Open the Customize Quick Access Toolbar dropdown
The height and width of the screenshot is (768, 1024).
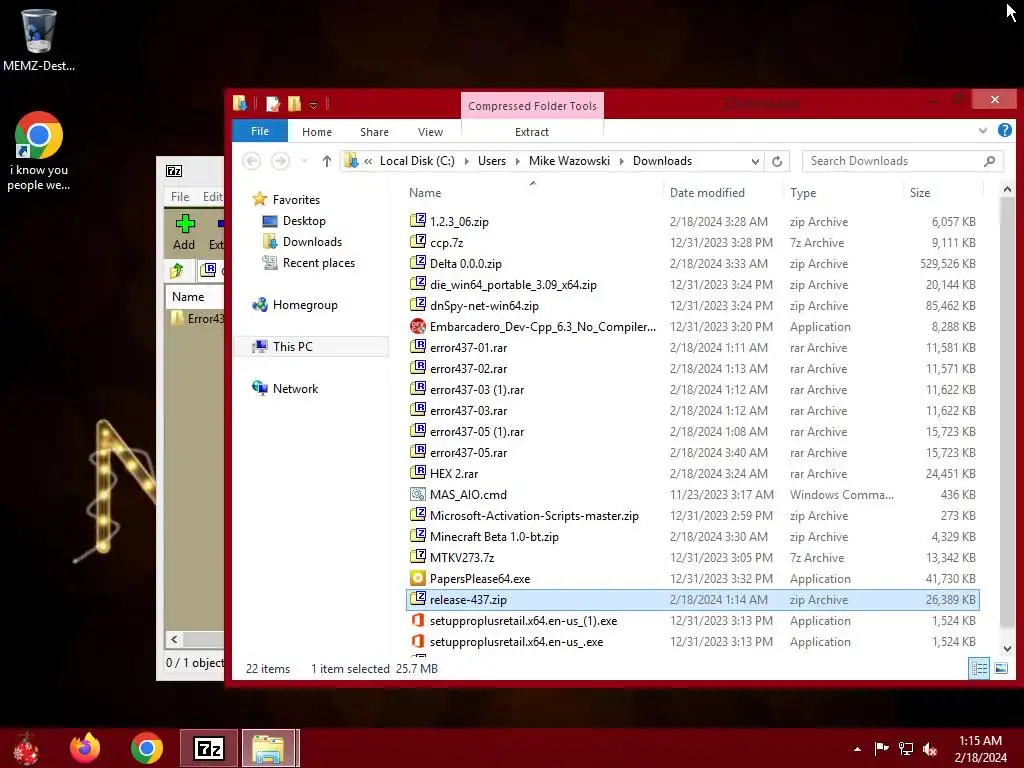tap(313, 104)
